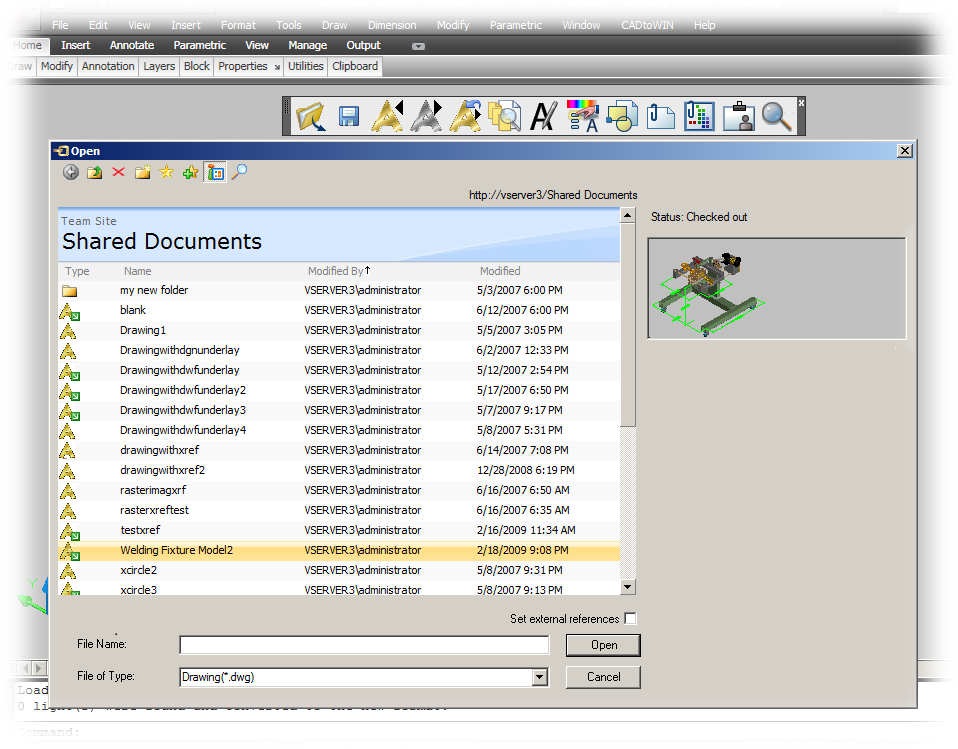This screenshot has width=958, height=749.
Task: Click the small magnifier search icon in dialog
Action: (240, 172)
